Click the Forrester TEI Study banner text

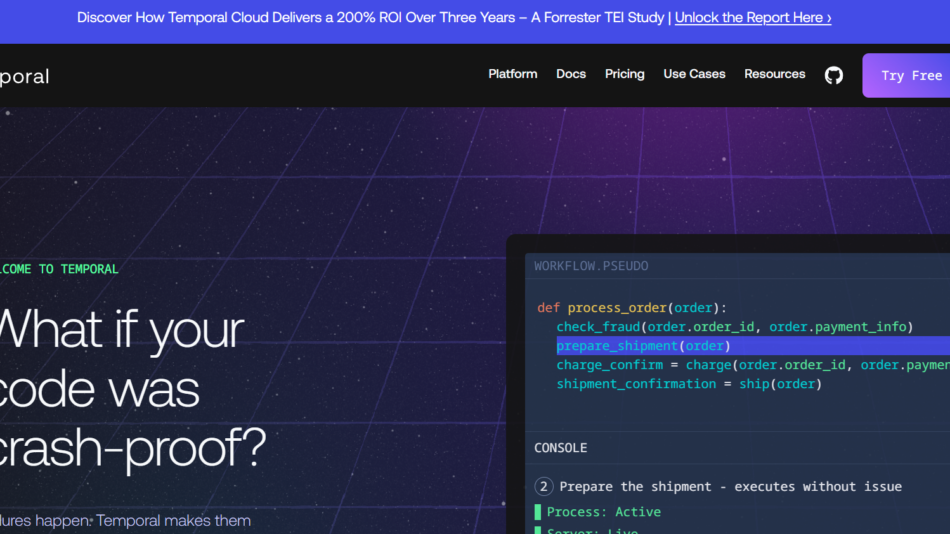370,18
